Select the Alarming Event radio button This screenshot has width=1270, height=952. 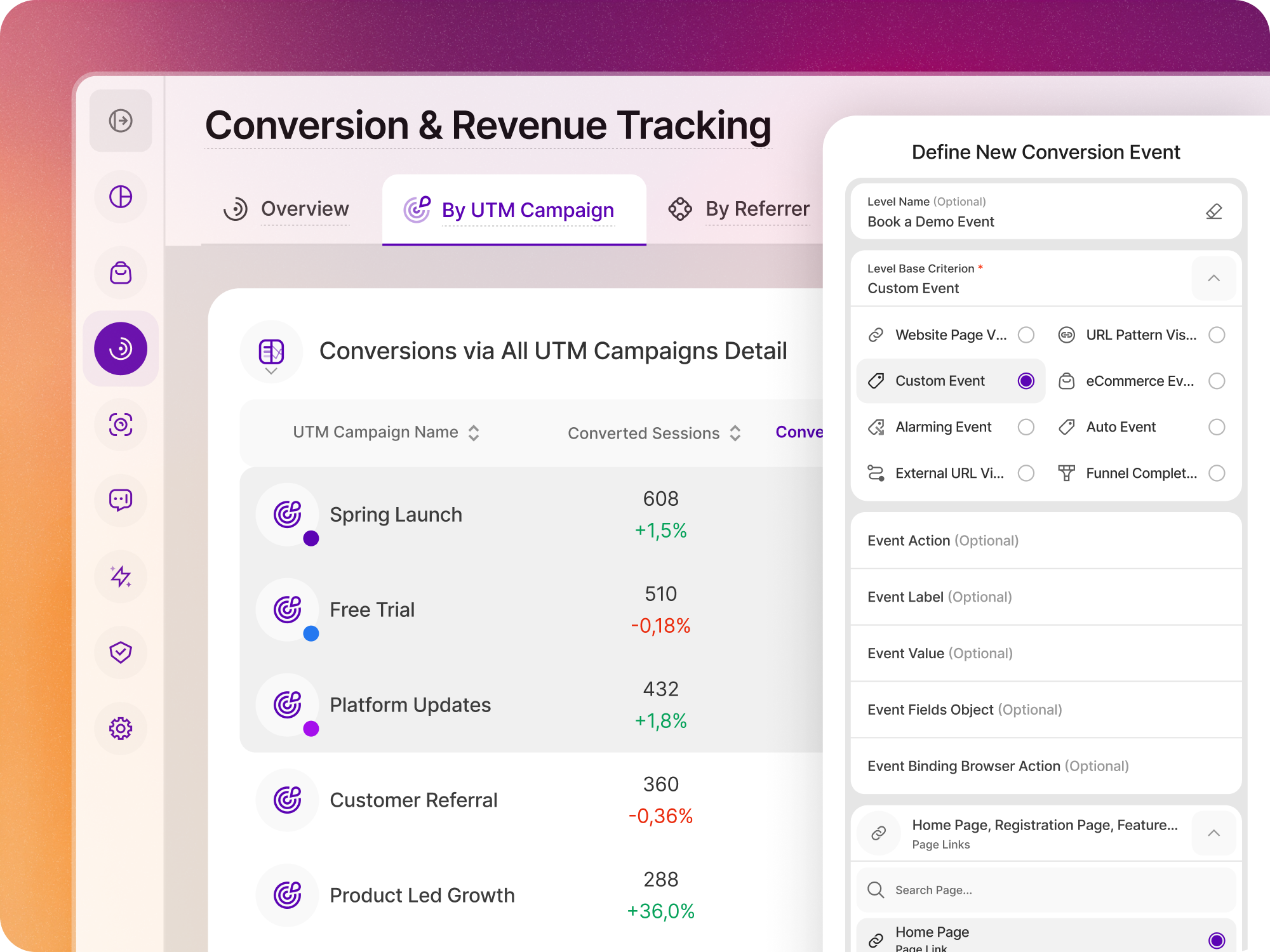1026,427
